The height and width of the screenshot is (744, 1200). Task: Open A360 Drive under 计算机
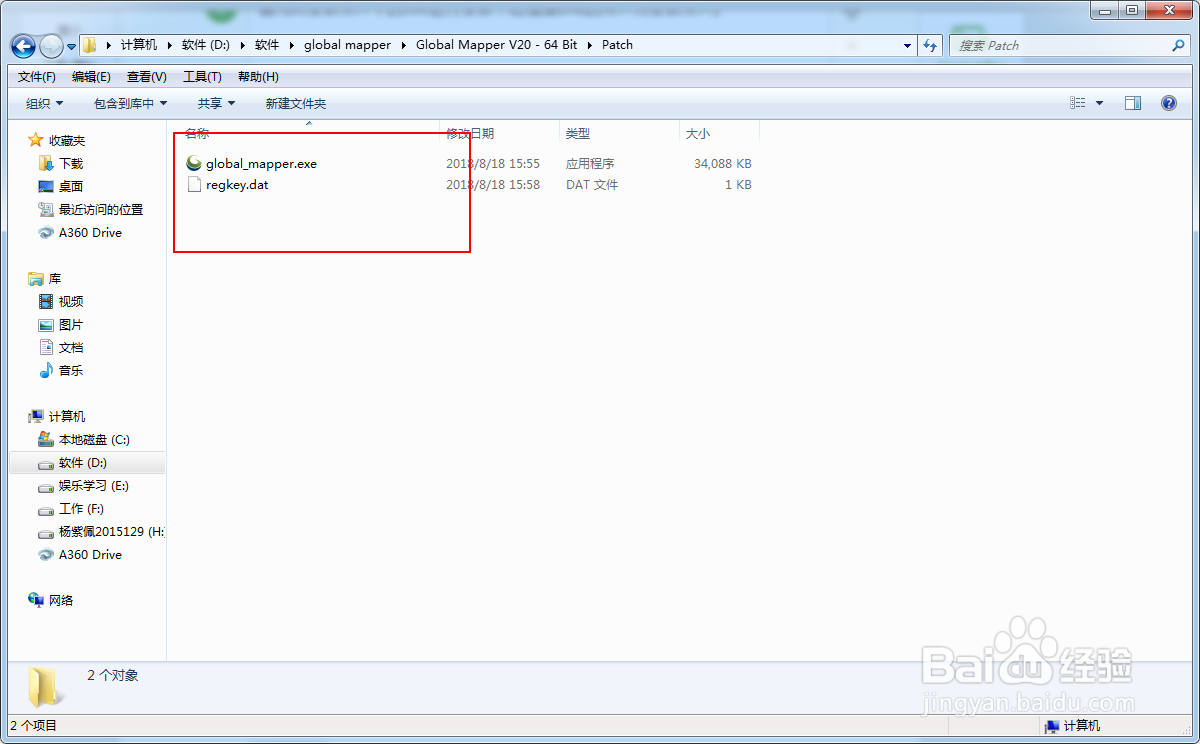pos(90,554)
